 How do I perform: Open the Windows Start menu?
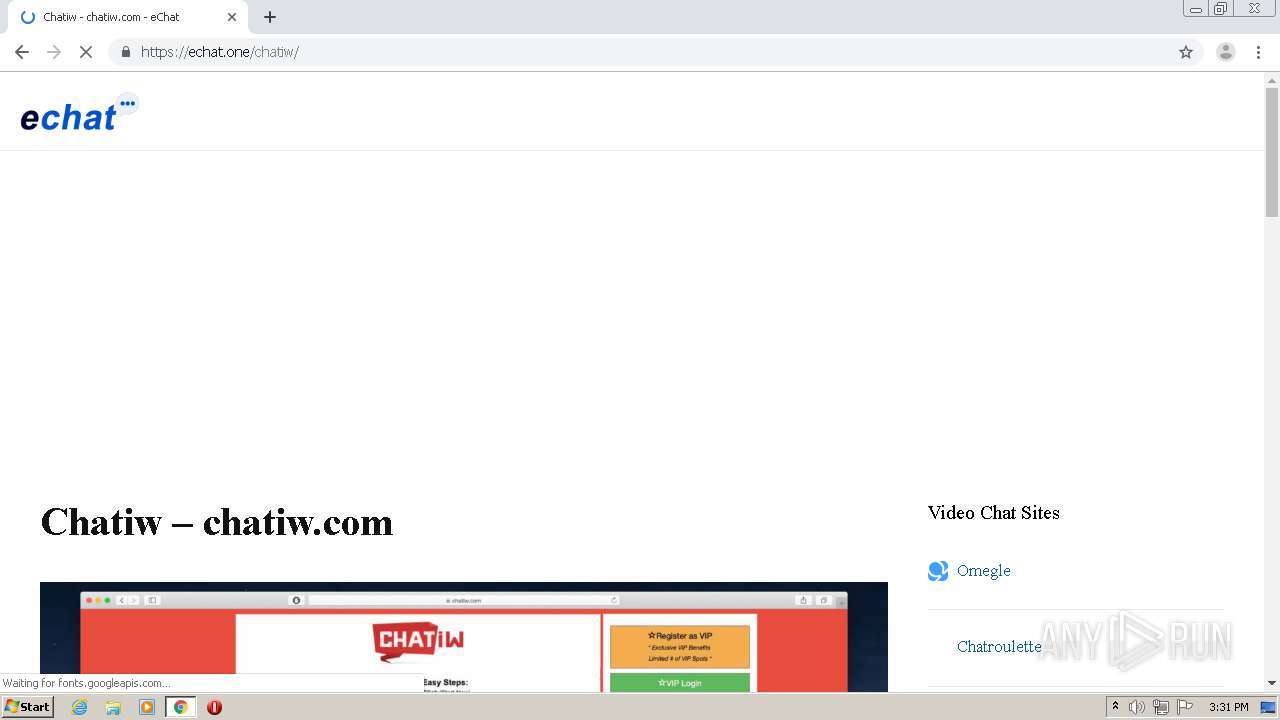(28, 707)
